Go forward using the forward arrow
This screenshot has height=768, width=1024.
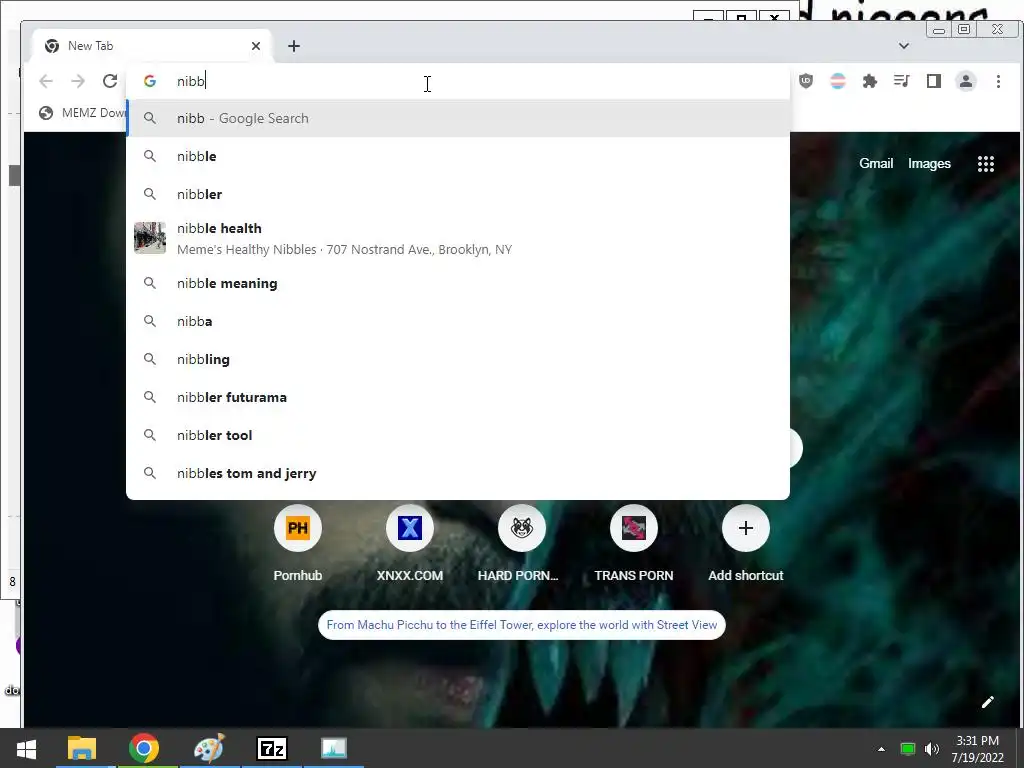pos(78,81)
